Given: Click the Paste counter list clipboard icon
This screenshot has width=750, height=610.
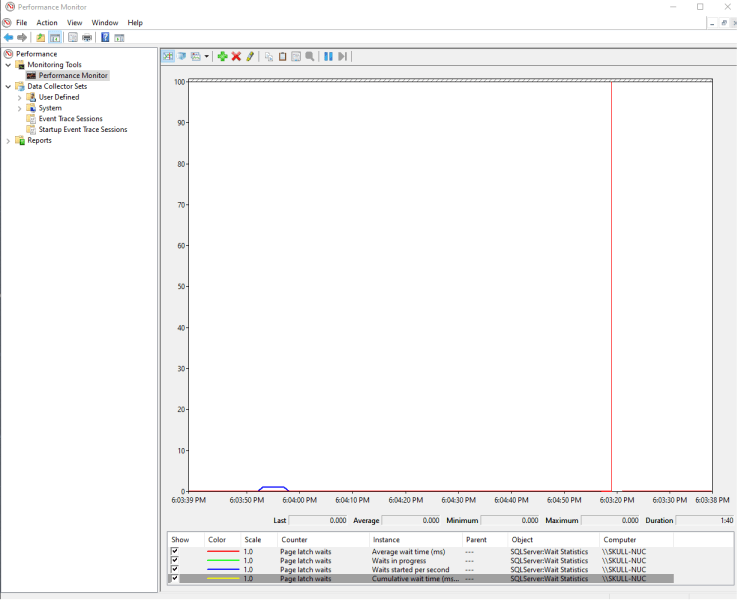Looking at the screenshot, I should (x=282, y=57).
